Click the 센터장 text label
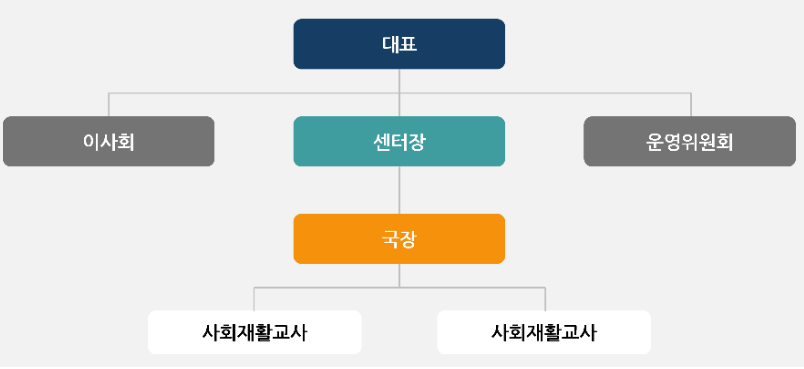Viewport: 804px width, 369px height. 399,142
